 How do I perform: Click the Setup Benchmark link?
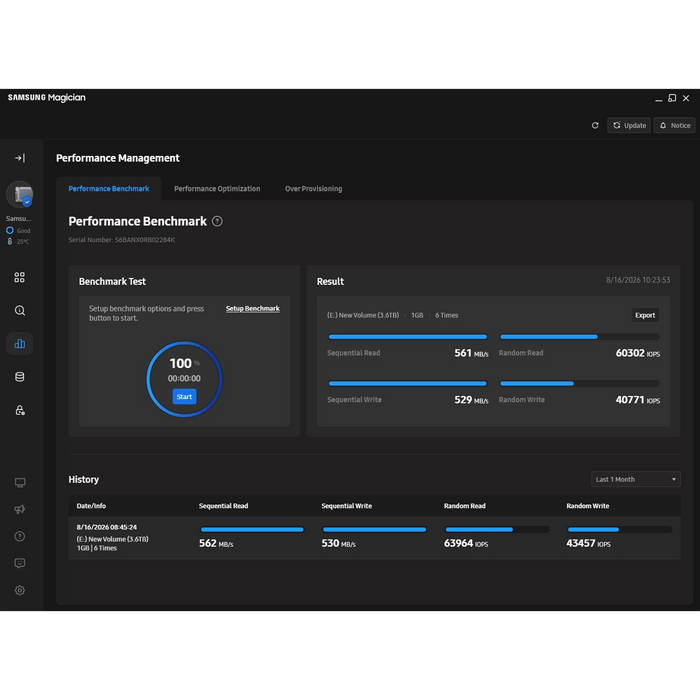[253, 308]
